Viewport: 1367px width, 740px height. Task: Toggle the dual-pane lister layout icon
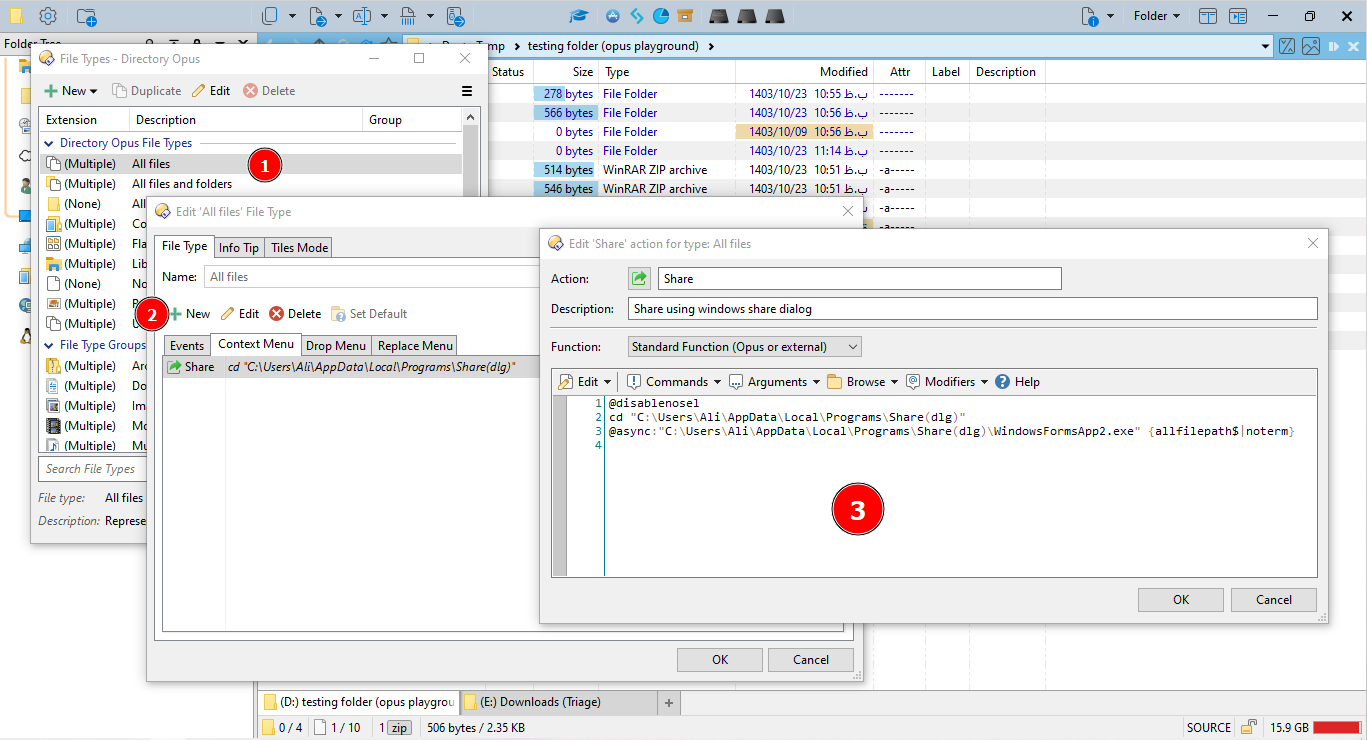[1208, 16]
